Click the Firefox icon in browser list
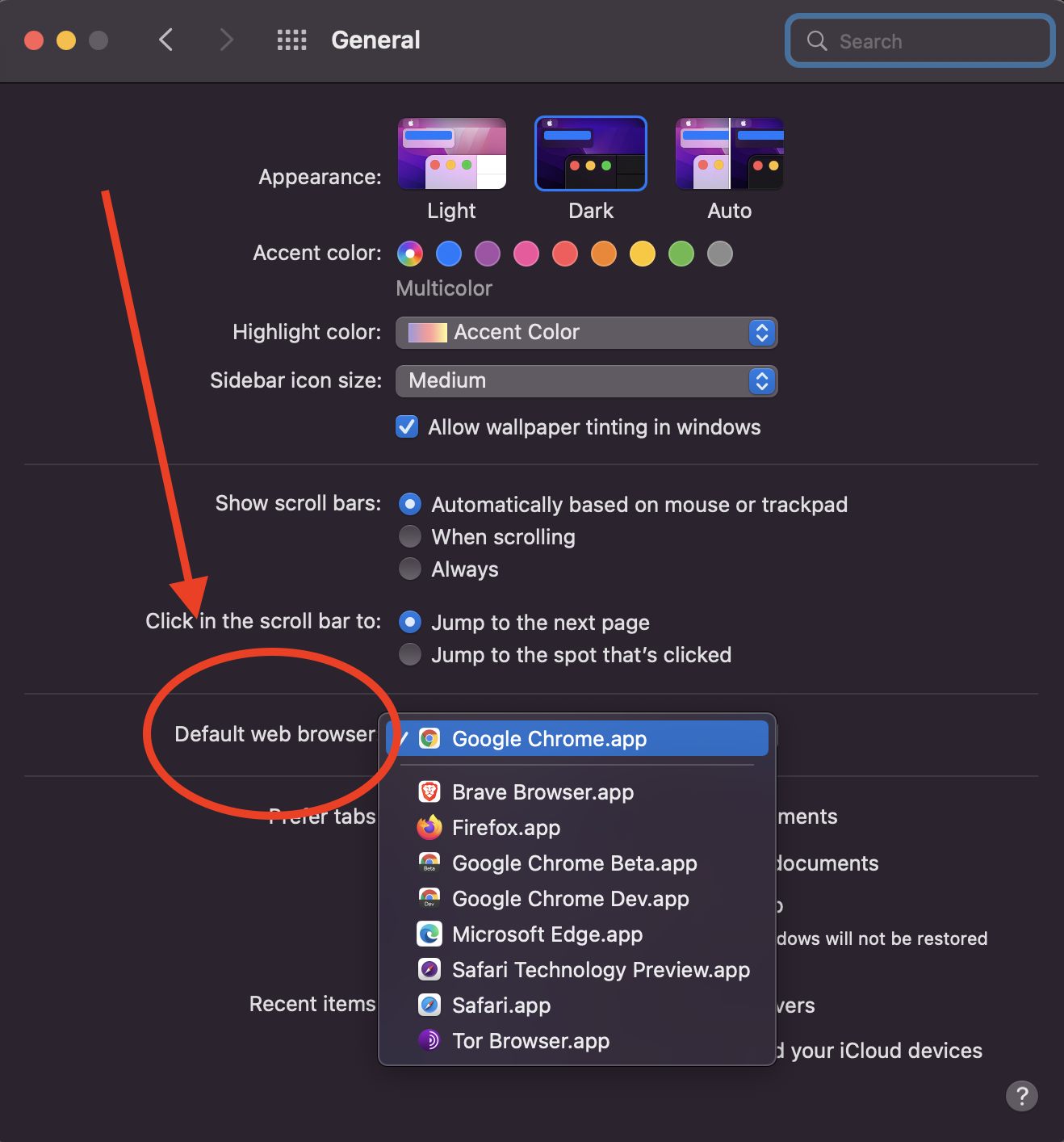1064x1142 pixels. pyautogui.click(x=429, y=827)
